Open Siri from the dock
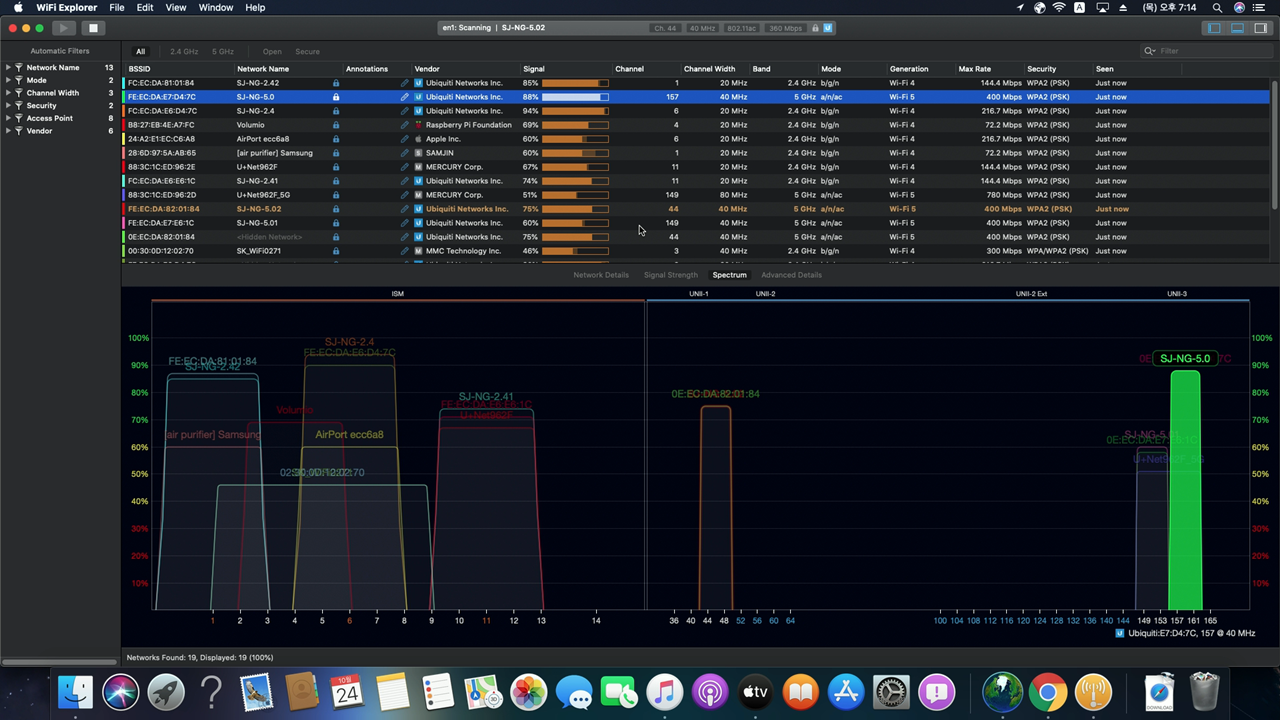Image resolution: width=1280 pixels, height=720 pixels. pyautogui.click(x=121, y=692)
